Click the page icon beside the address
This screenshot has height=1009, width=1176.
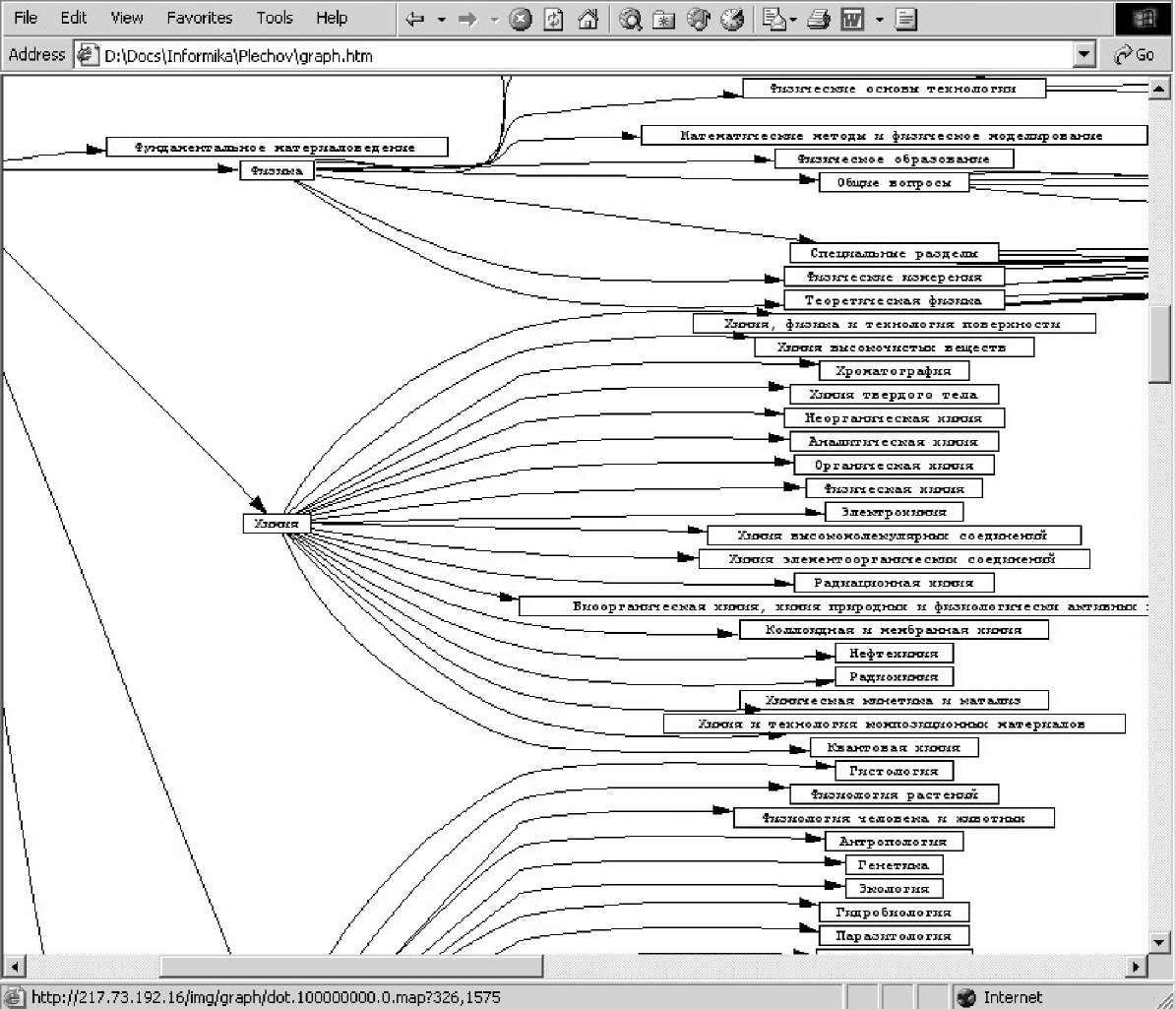[x=89, y=55]
